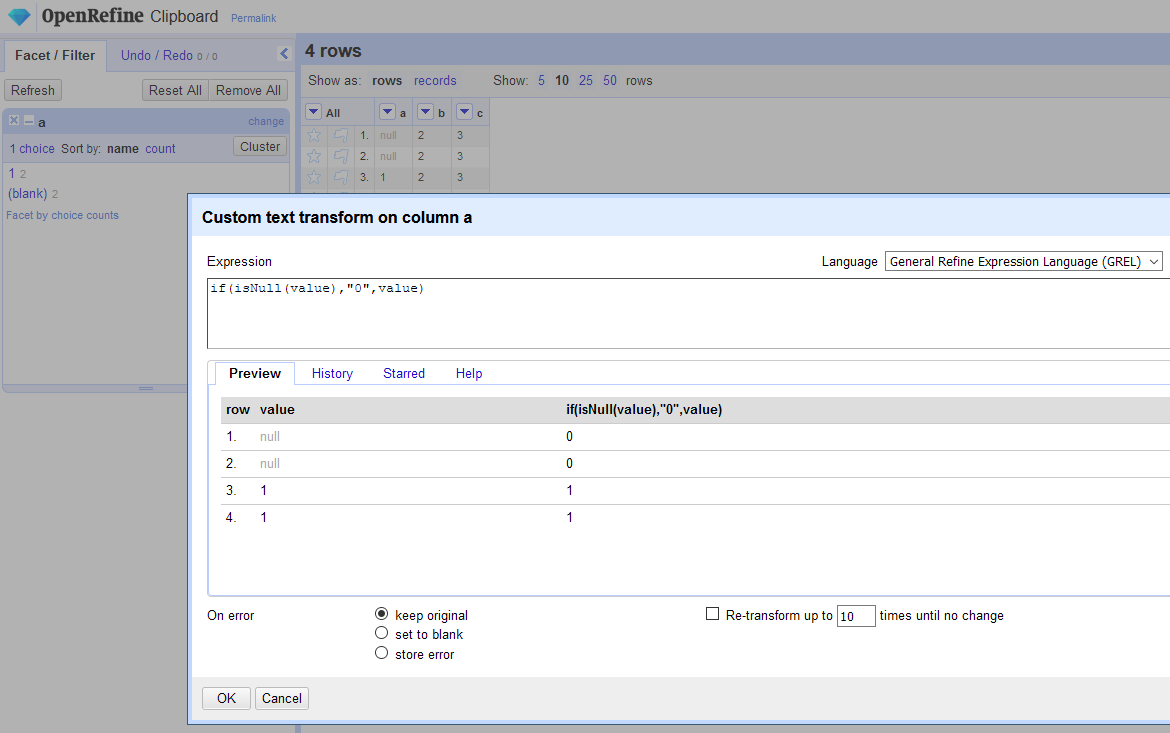Select the keep original radio button

pos(381,615)
